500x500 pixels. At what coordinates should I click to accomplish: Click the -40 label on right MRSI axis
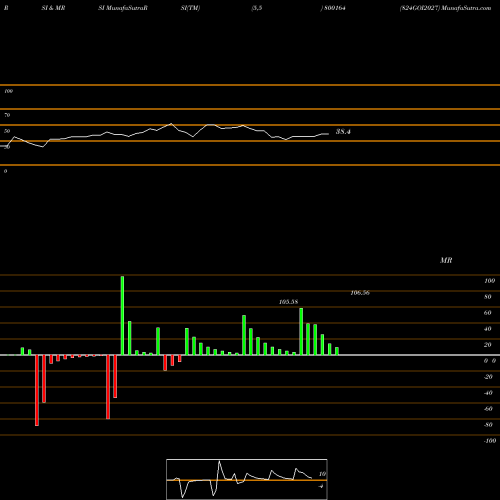pos(488,393)
